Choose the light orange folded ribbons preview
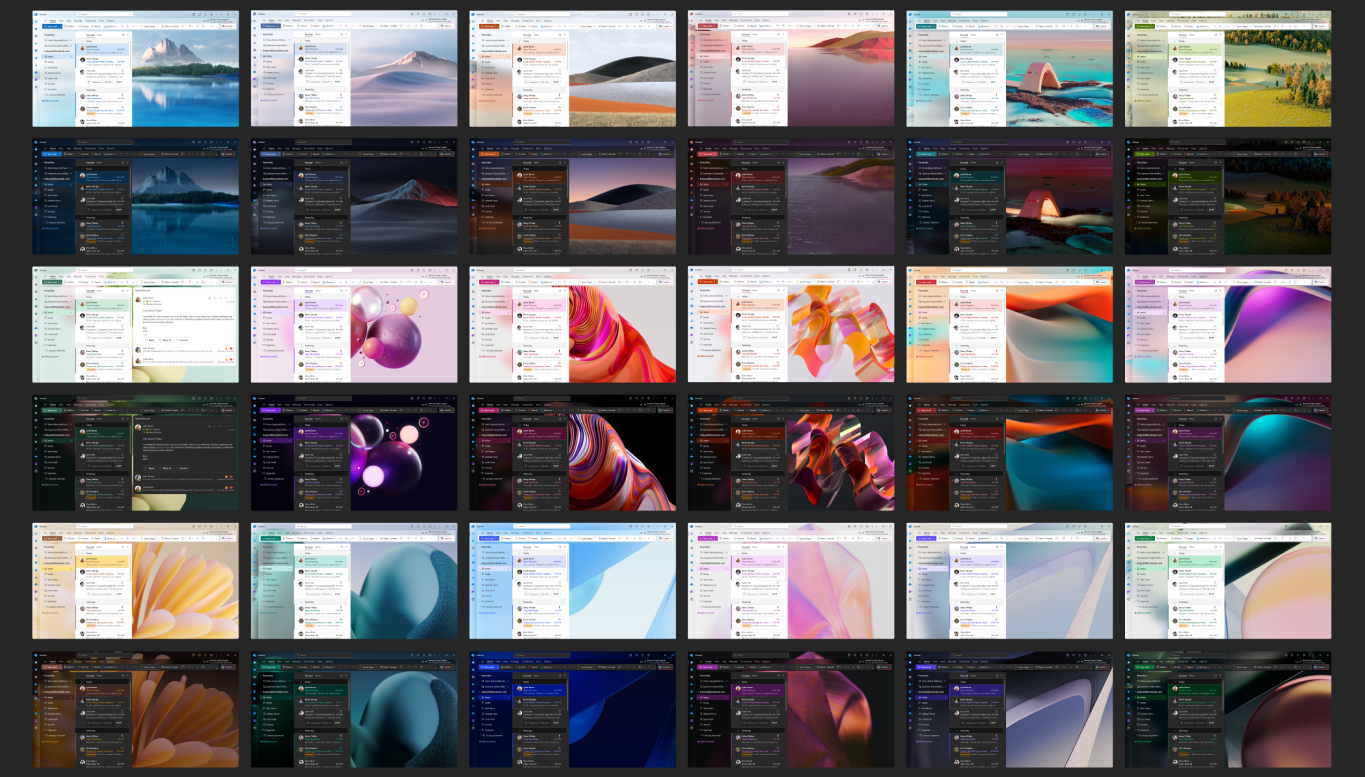Screen dimensions: 1365x777 (x=791, y=324)
